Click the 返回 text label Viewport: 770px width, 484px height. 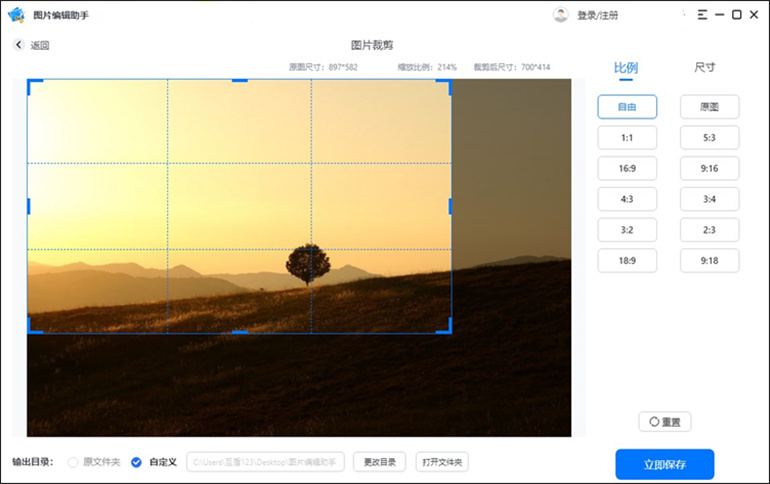(40, 45)
